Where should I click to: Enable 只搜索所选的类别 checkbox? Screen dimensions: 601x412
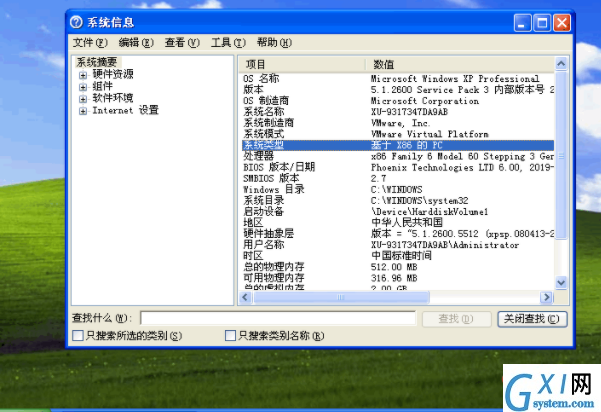pos(78,336)
